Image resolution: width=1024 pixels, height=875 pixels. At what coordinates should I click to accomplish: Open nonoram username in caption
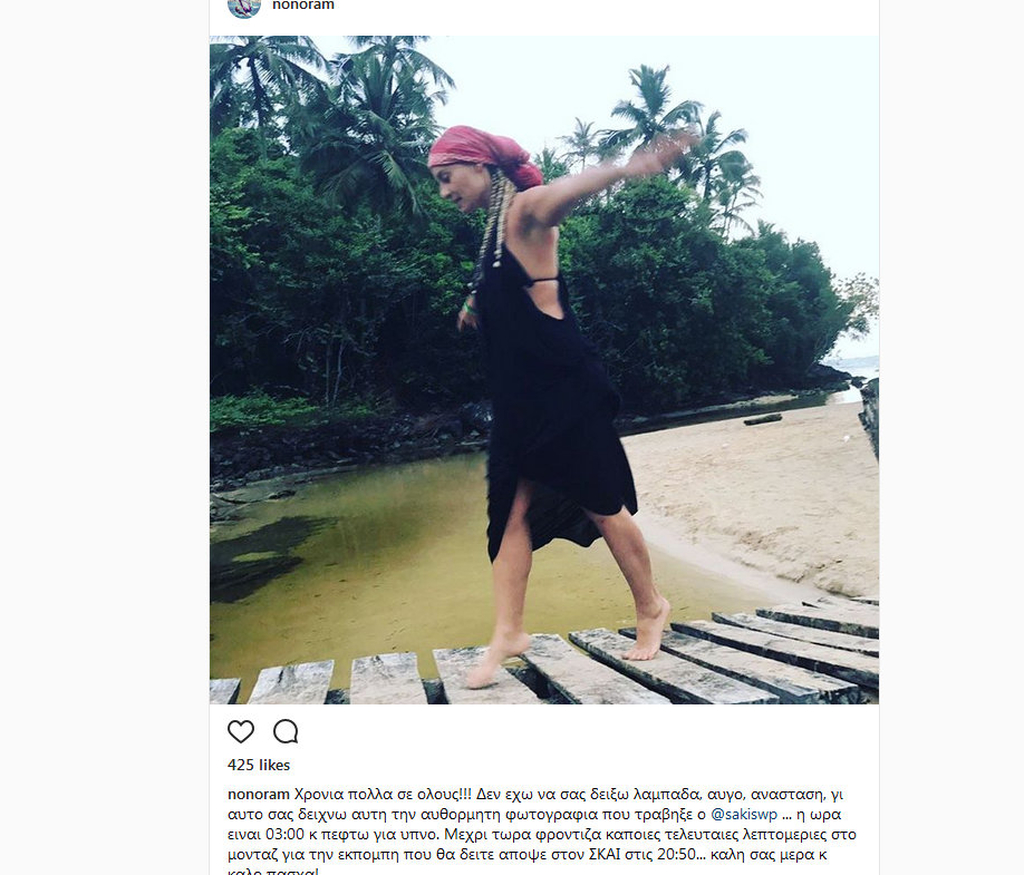259,794
